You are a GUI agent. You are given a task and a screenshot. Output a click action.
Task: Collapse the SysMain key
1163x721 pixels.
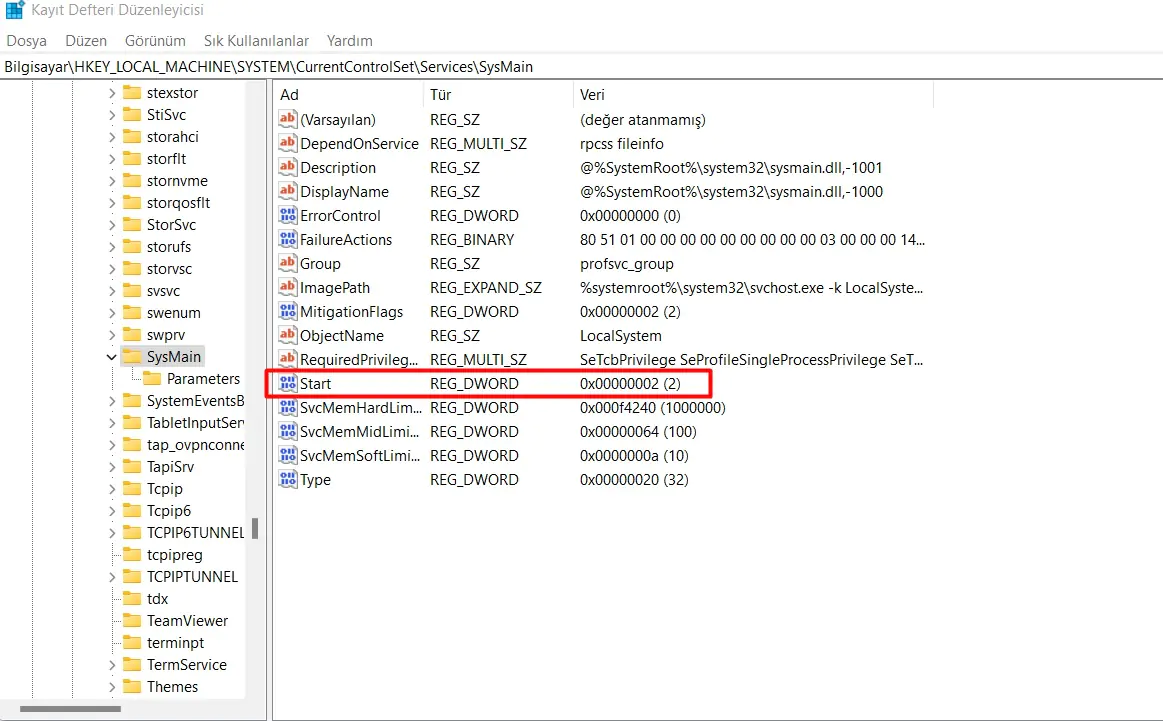[x=110, y=356]
